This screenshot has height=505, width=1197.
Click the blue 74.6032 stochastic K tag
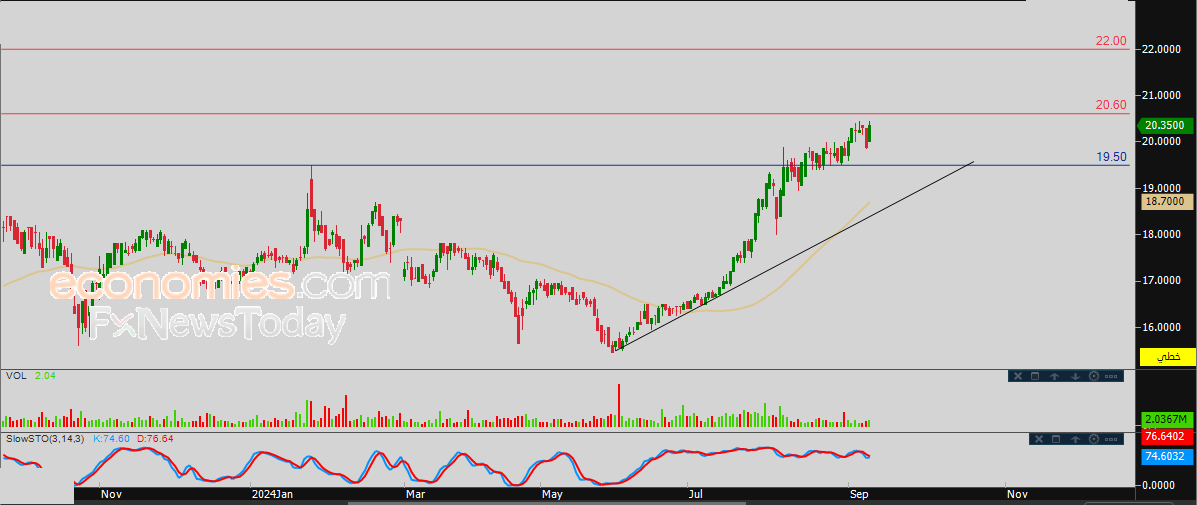1166,456
